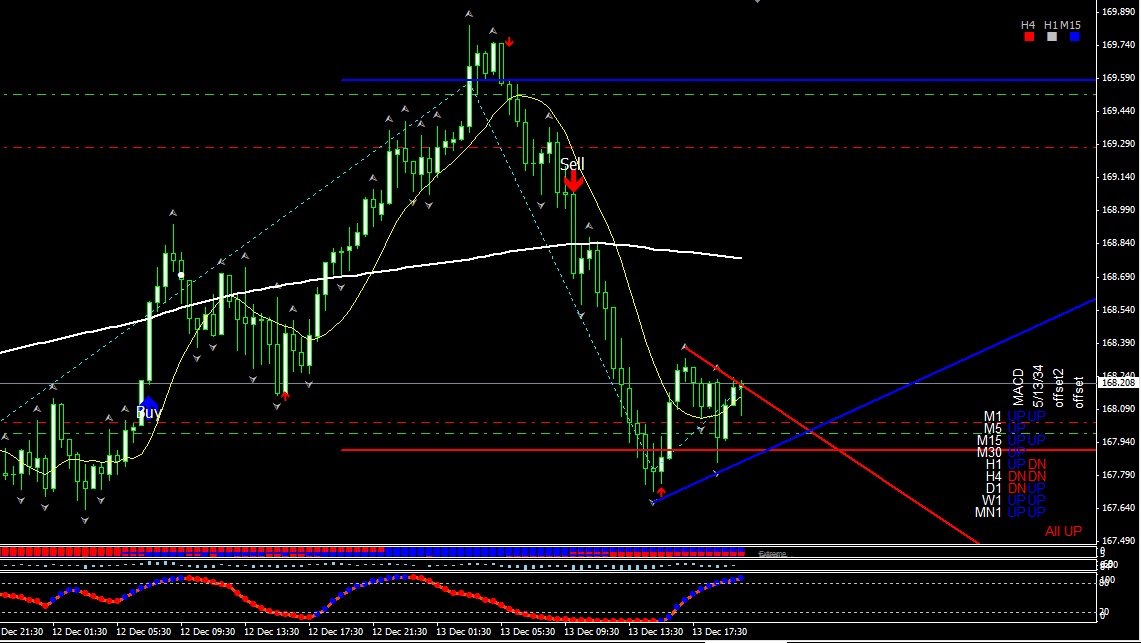The height and width of the screenshot is (643, 1141).
Task: Click the 'Buy' text label
Action: coord(148,412)
